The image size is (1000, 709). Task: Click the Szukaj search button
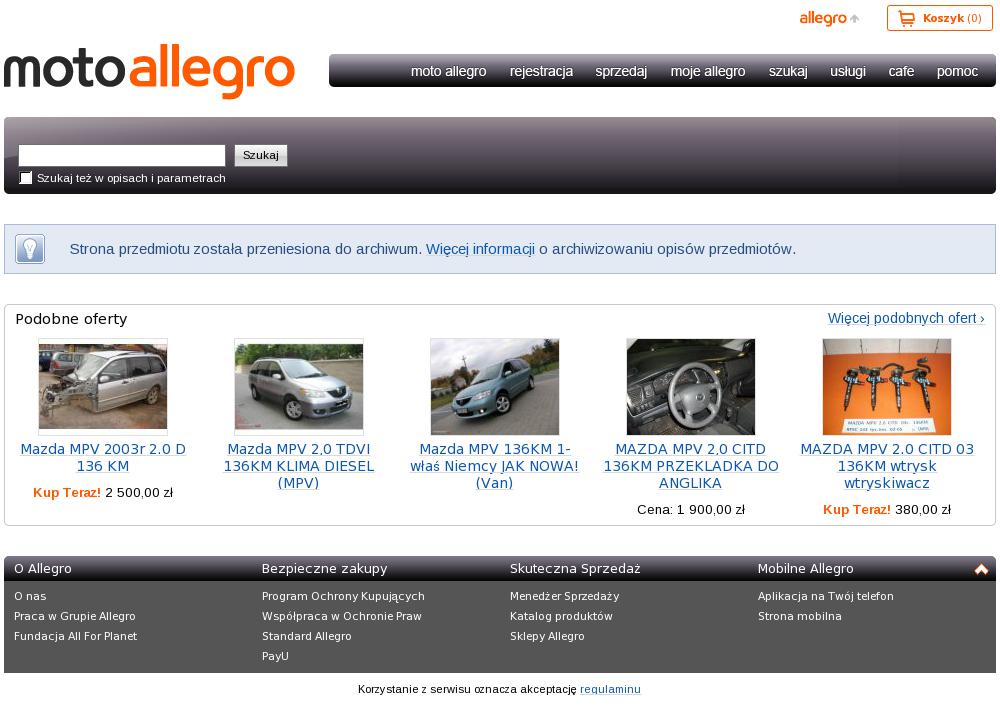tap(261, 156)
